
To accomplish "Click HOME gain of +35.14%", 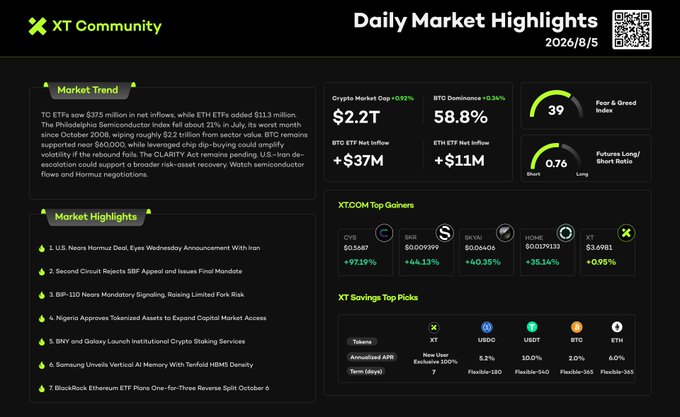I will 542,262.
